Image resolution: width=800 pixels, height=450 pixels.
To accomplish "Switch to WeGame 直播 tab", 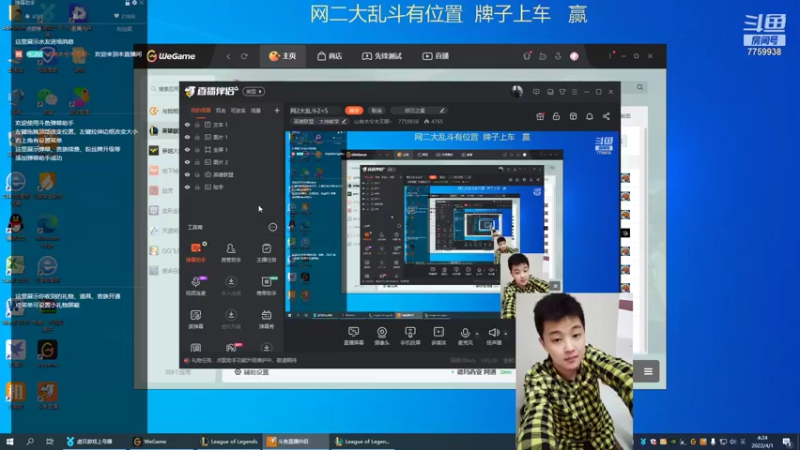I will point(435,56).
